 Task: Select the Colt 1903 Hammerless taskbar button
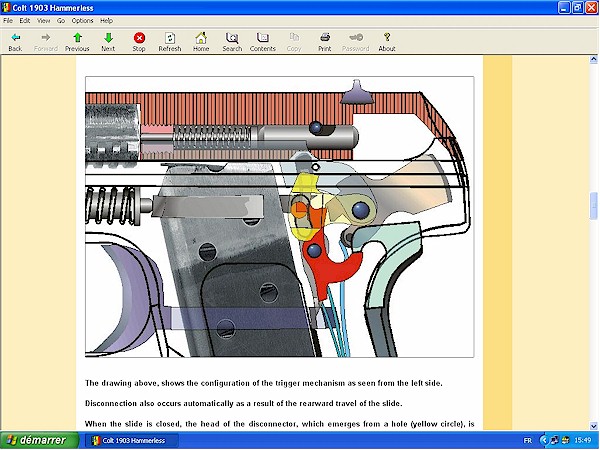pyautogui.click(x=131, y=441)
